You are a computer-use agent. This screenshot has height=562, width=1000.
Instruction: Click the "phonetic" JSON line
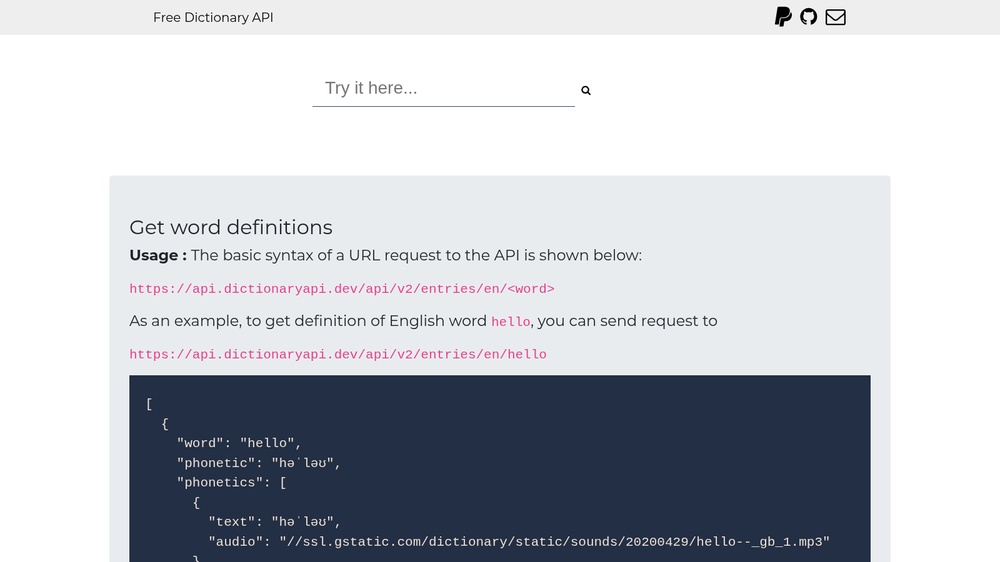pyautogui.click(x=258, y=463)
